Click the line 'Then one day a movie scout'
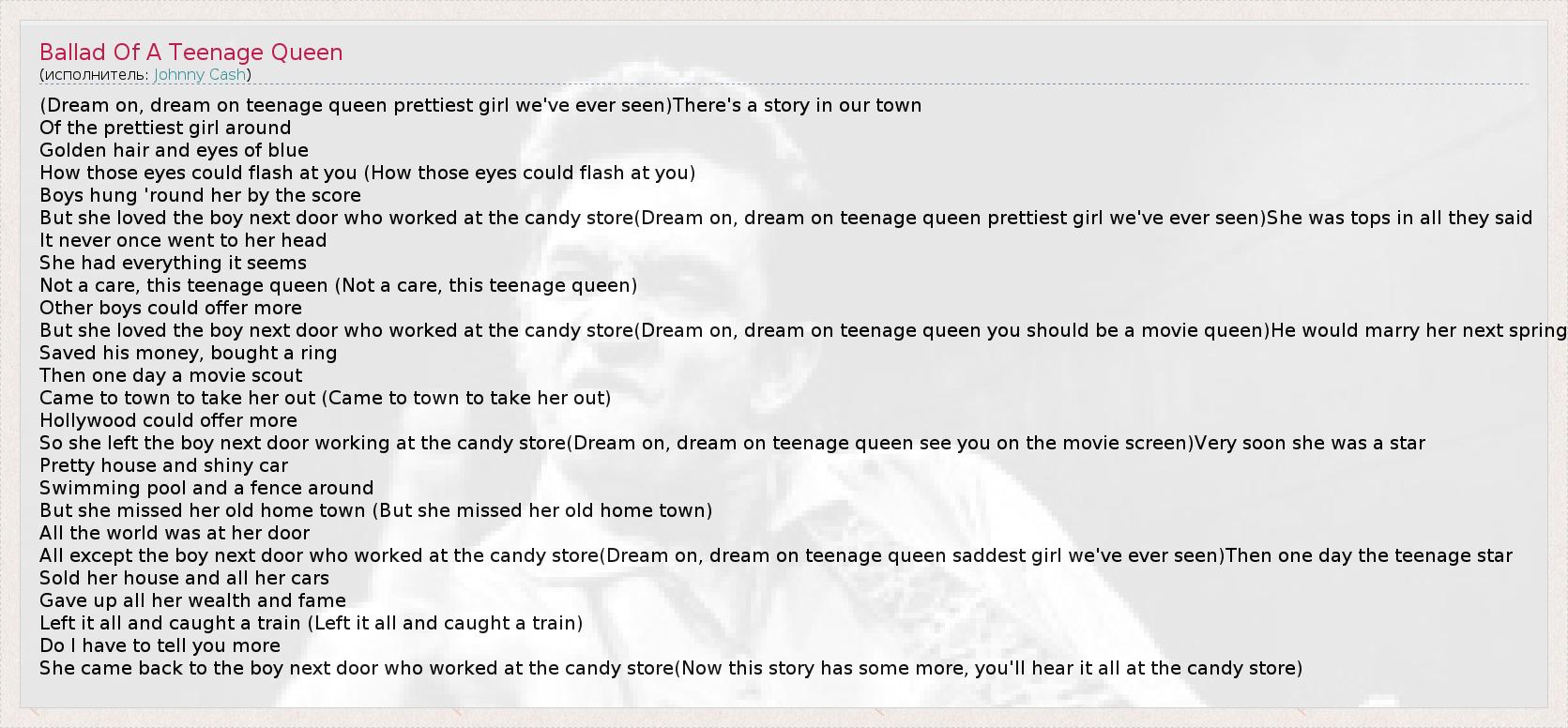 tap(171, 375)
